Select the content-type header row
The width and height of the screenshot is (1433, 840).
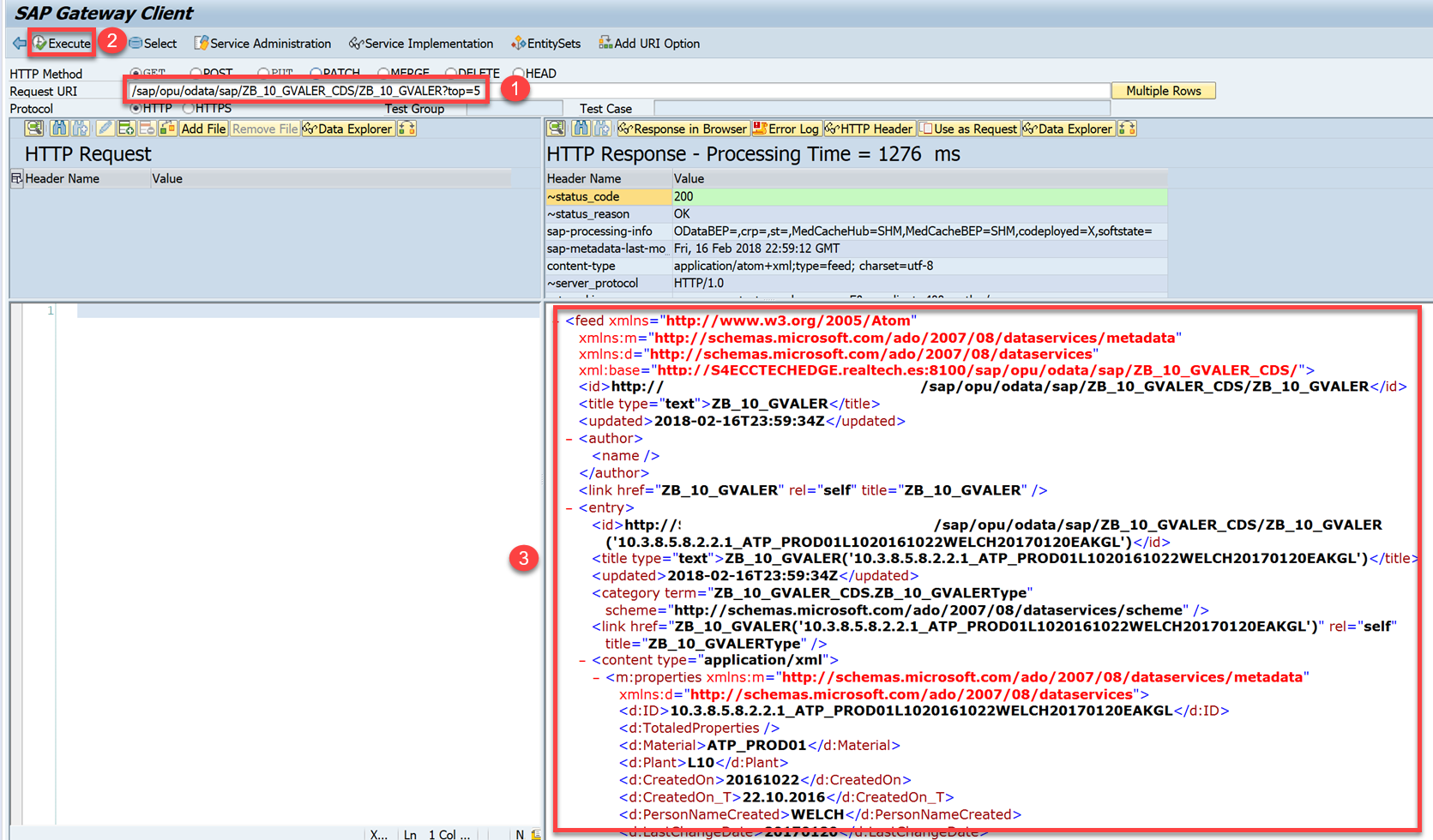coord(856,266)
